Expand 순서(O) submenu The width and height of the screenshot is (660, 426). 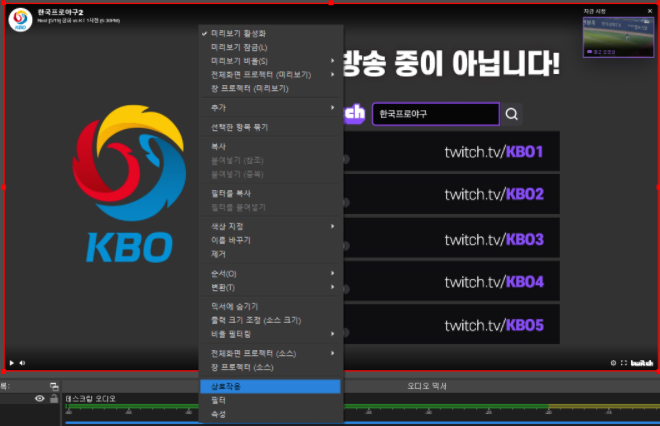click(x=270, y=274)
